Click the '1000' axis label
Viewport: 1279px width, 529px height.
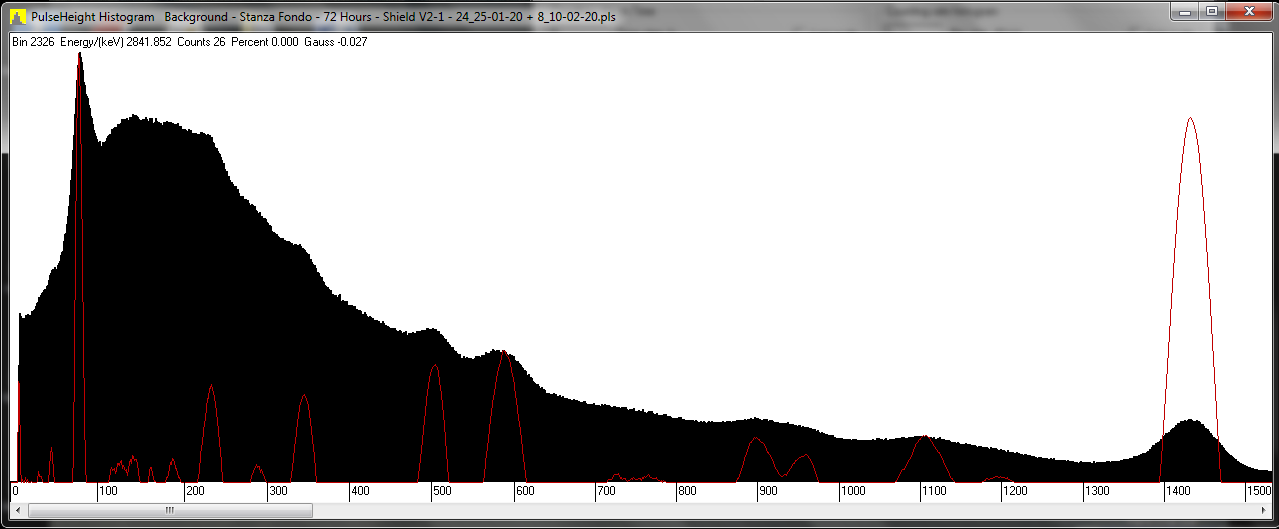[x=852, y=491]
